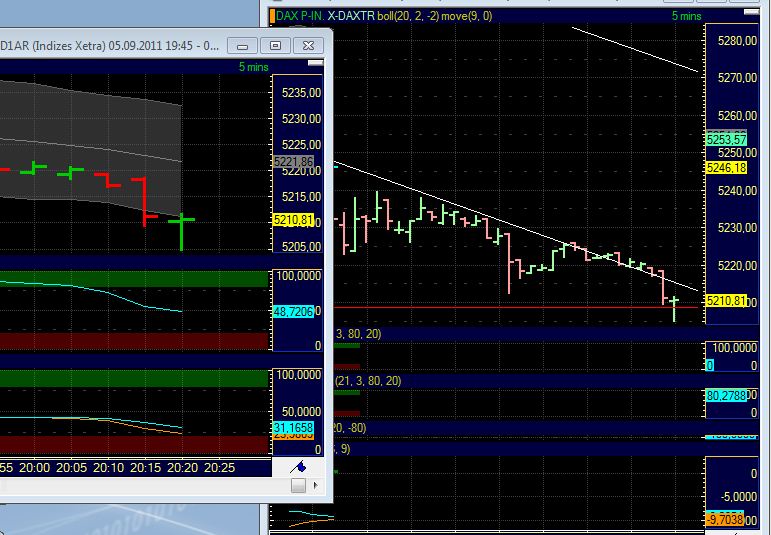Click the blue flag drawing icon below price axis
Image resolution: width=771 pixels, height=535 pixels.
298,467
